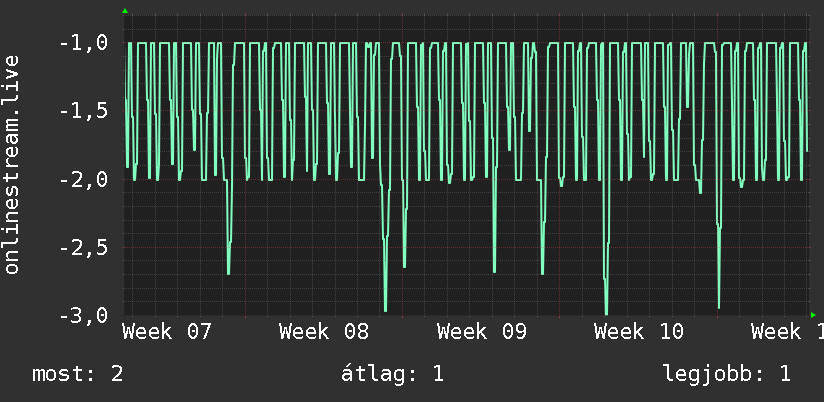Click the "Week 08" x-axis label
Image resolution: width=824 pixels, height=402 pixels.
(324, 332)
